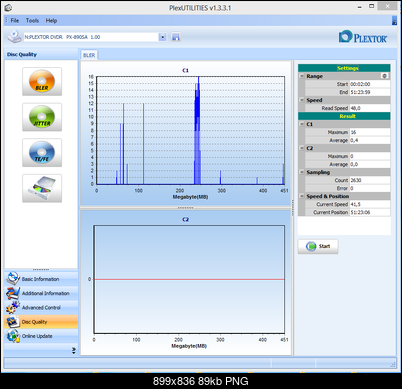Click the menu bar options arrow icon
Image resolution: width=402 pixels, height=389 pixels.
pyautogui.click(x=394, y=21)
